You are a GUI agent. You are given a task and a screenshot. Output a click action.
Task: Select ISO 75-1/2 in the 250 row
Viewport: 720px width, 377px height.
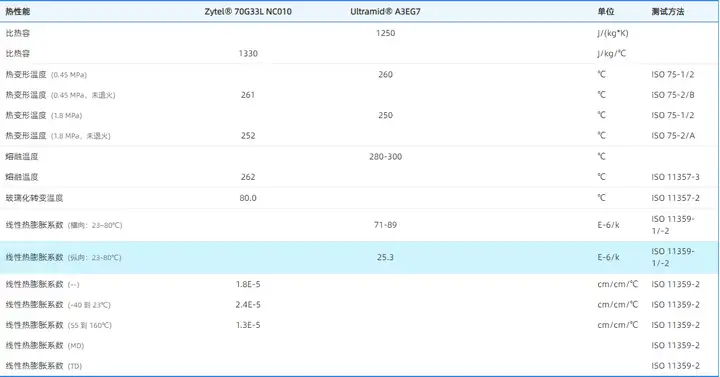(x=673, y=115)
